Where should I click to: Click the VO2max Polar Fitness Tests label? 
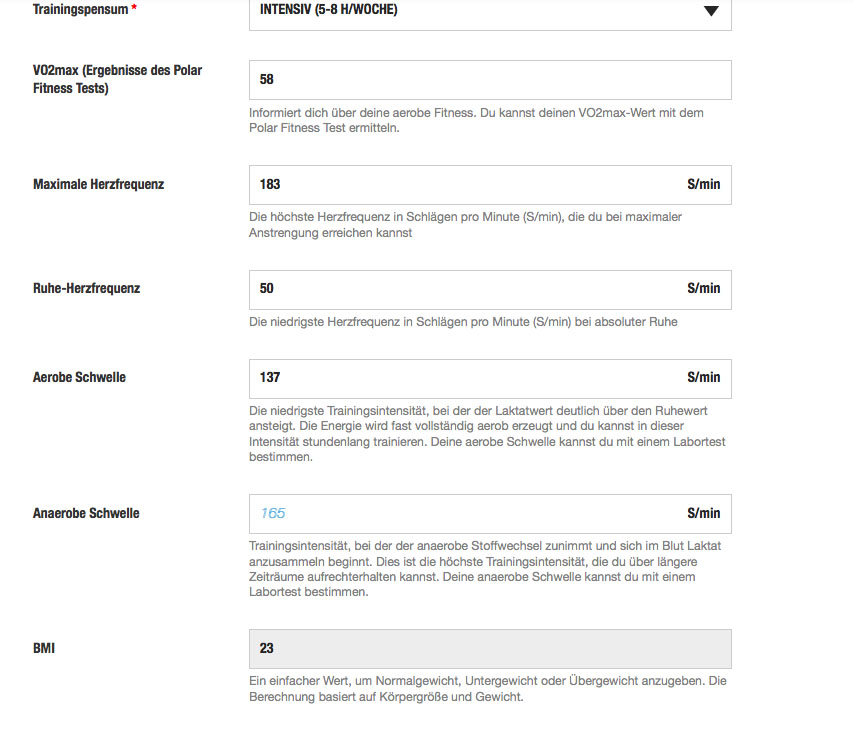(117, 80)
